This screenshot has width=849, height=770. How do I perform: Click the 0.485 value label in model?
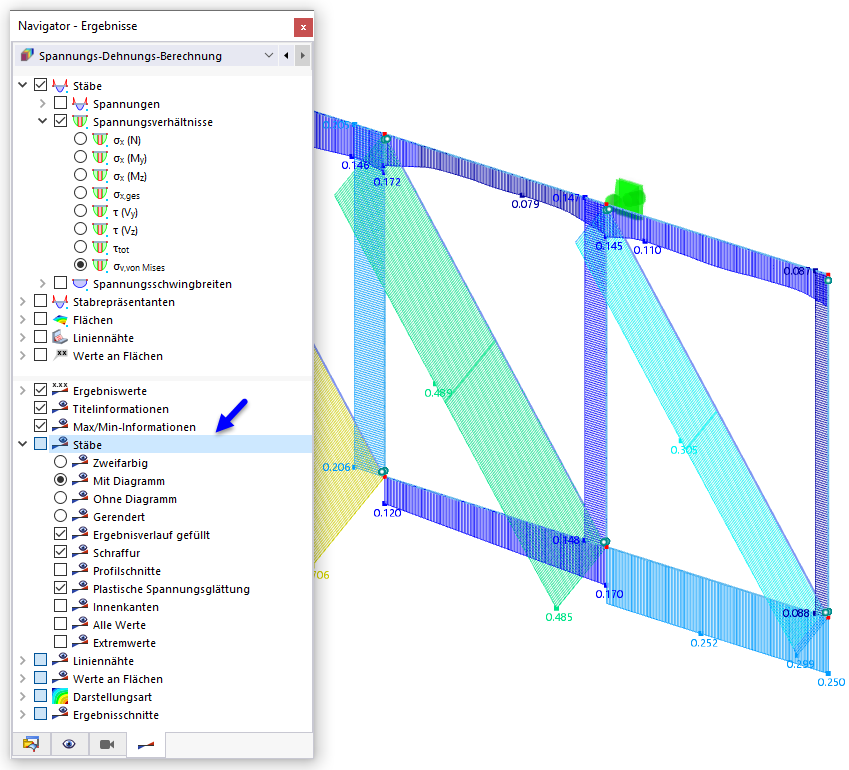(559, 617)
